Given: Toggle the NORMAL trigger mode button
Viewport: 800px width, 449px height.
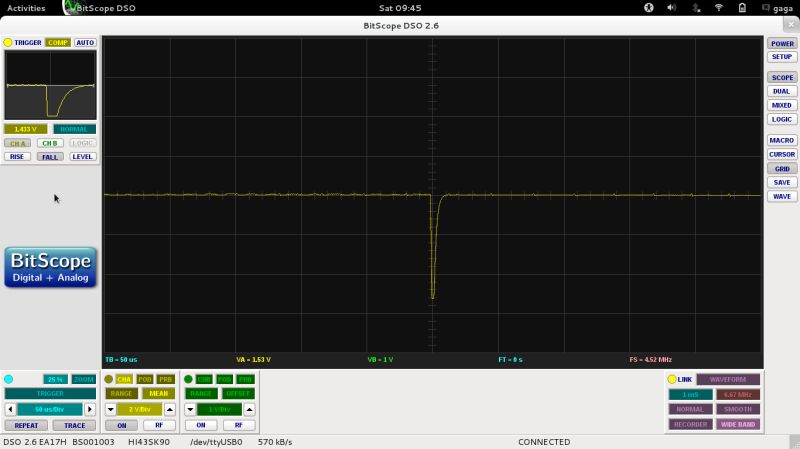Looking at the screenshot, I should click(x=74, y=129).
